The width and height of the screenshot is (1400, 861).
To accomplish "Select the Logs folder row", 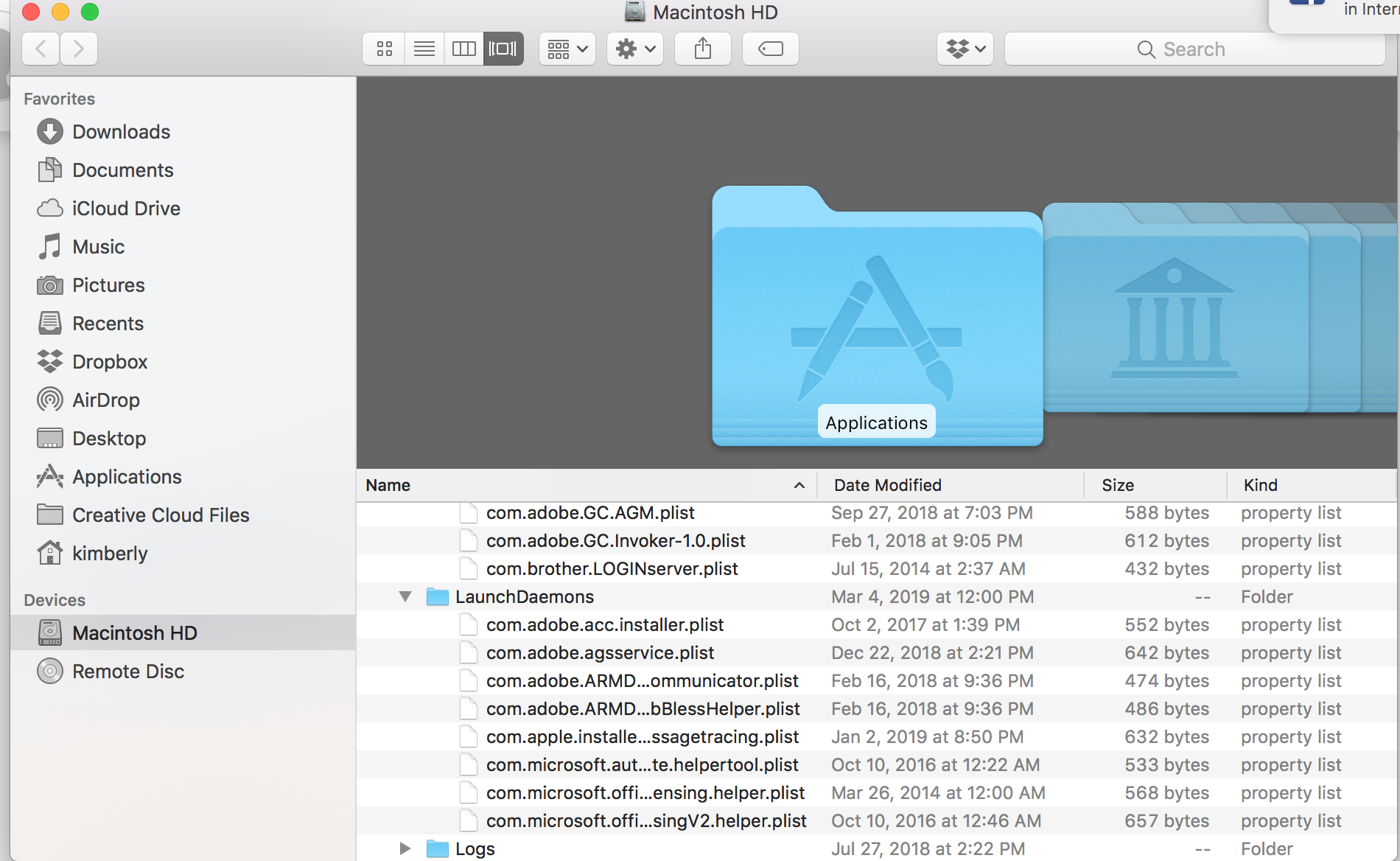I will [x=877, y=848].
